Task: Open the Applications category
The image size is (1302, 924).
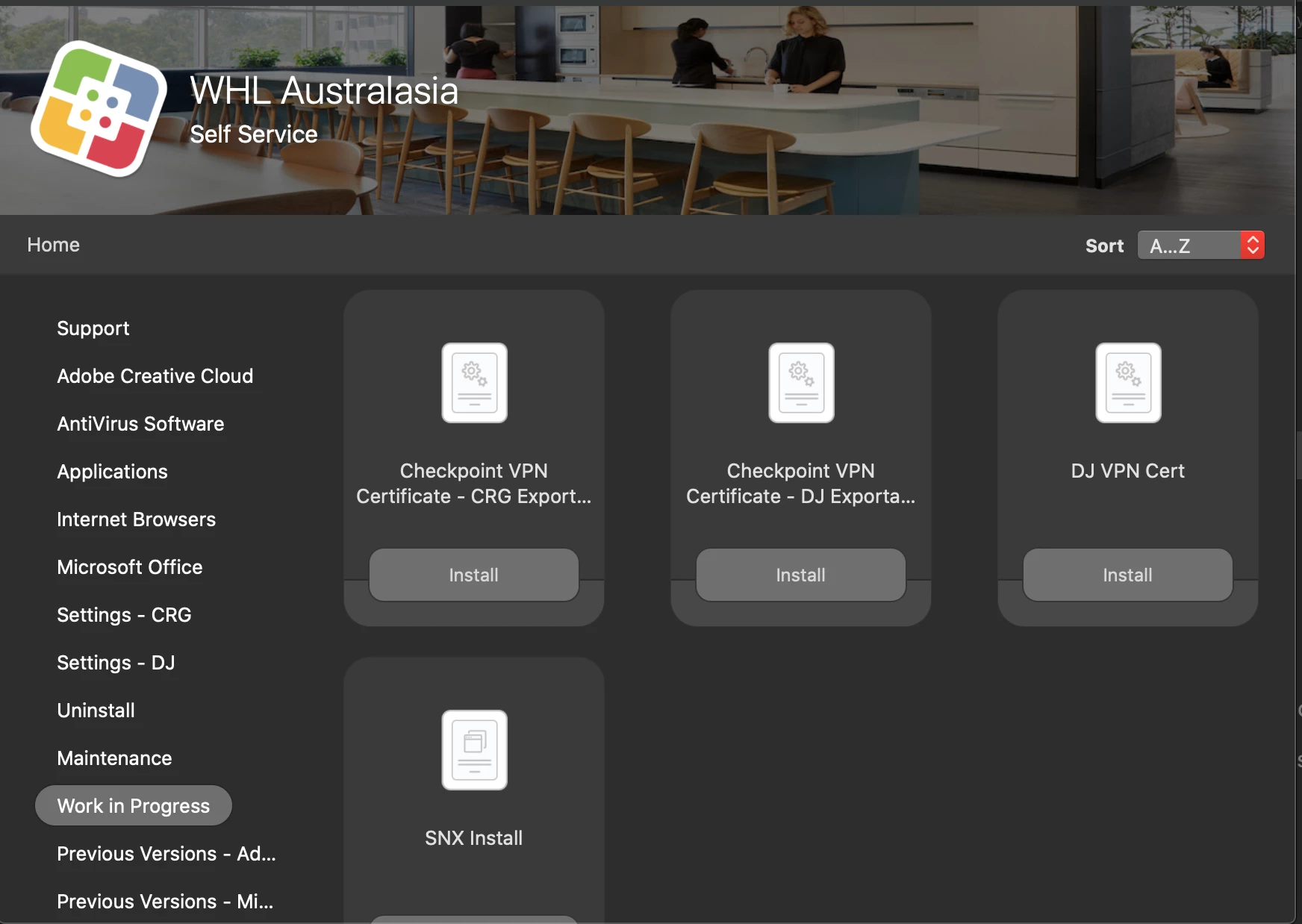Action: pos(112,472)
